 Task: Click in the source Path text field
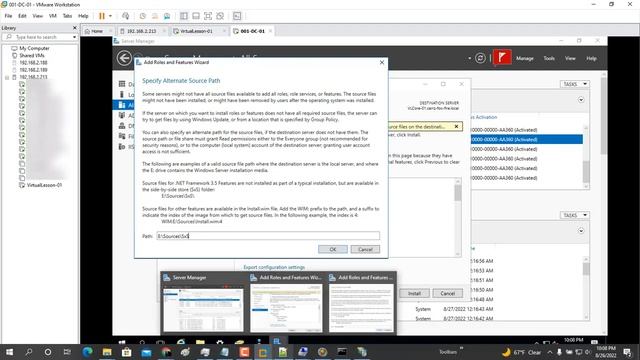tap(268, 236)
